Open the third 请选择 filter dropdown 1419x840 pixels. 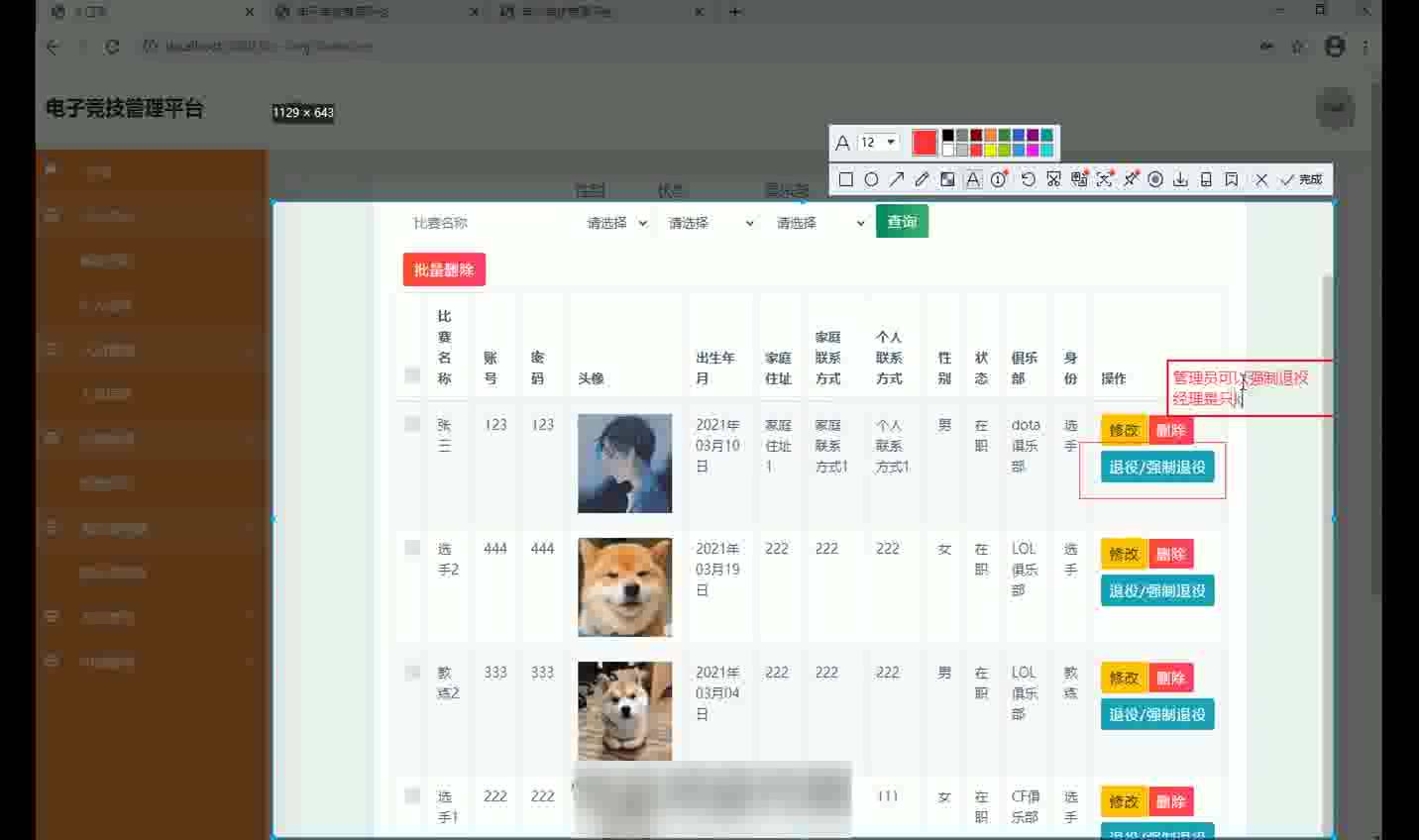click(819, 223)
